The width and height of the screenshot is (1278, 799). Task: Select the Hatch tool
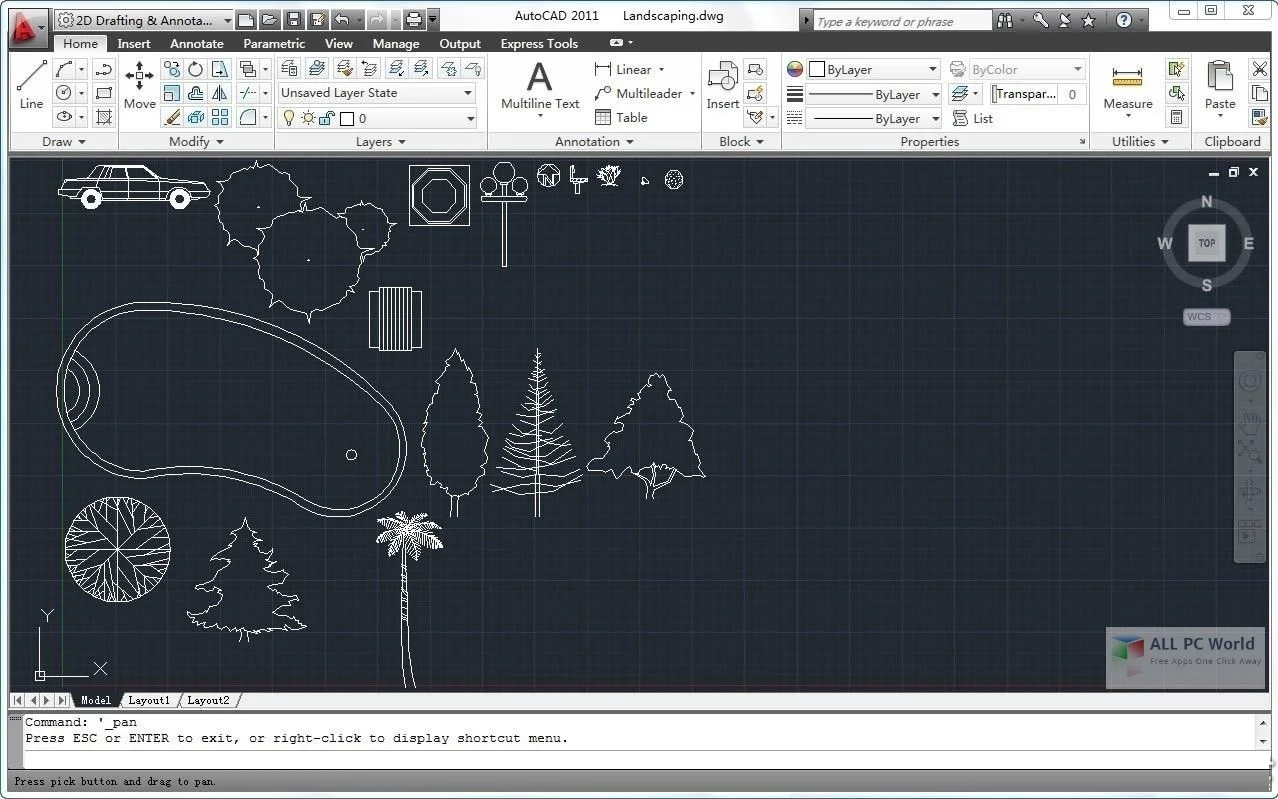(103, 117)
